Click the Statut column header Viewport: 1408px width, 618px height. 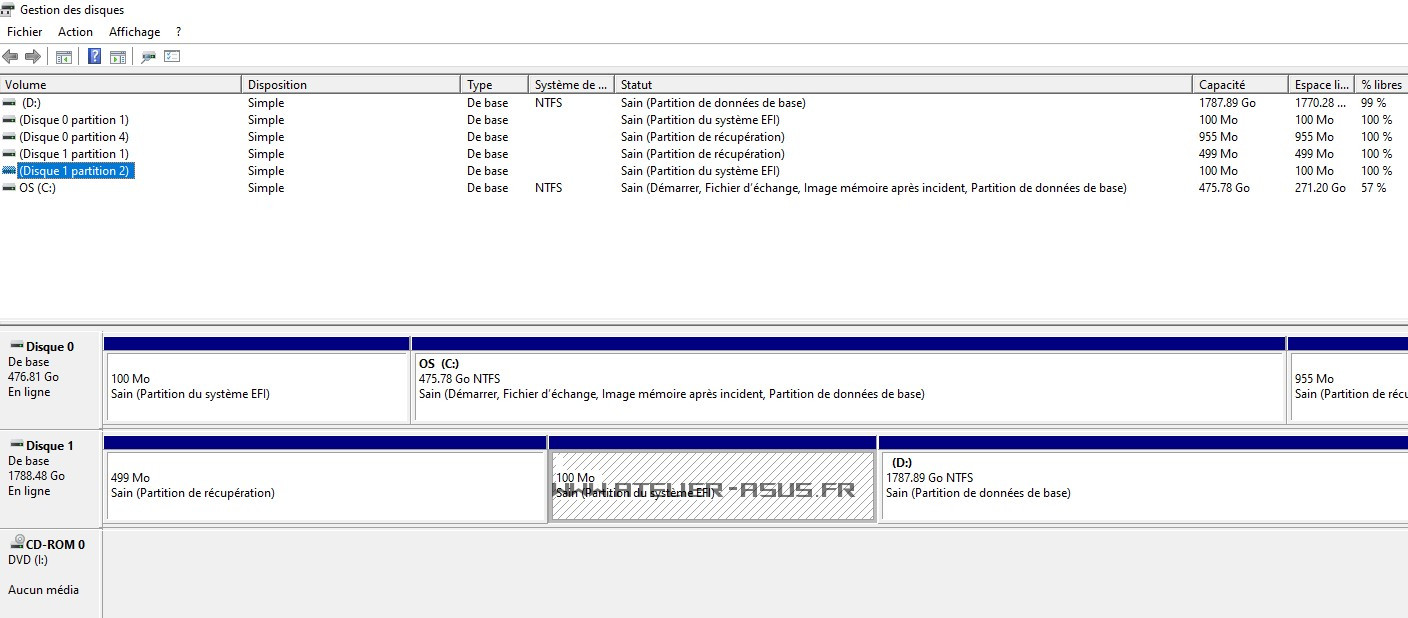(x=900, y=85)
